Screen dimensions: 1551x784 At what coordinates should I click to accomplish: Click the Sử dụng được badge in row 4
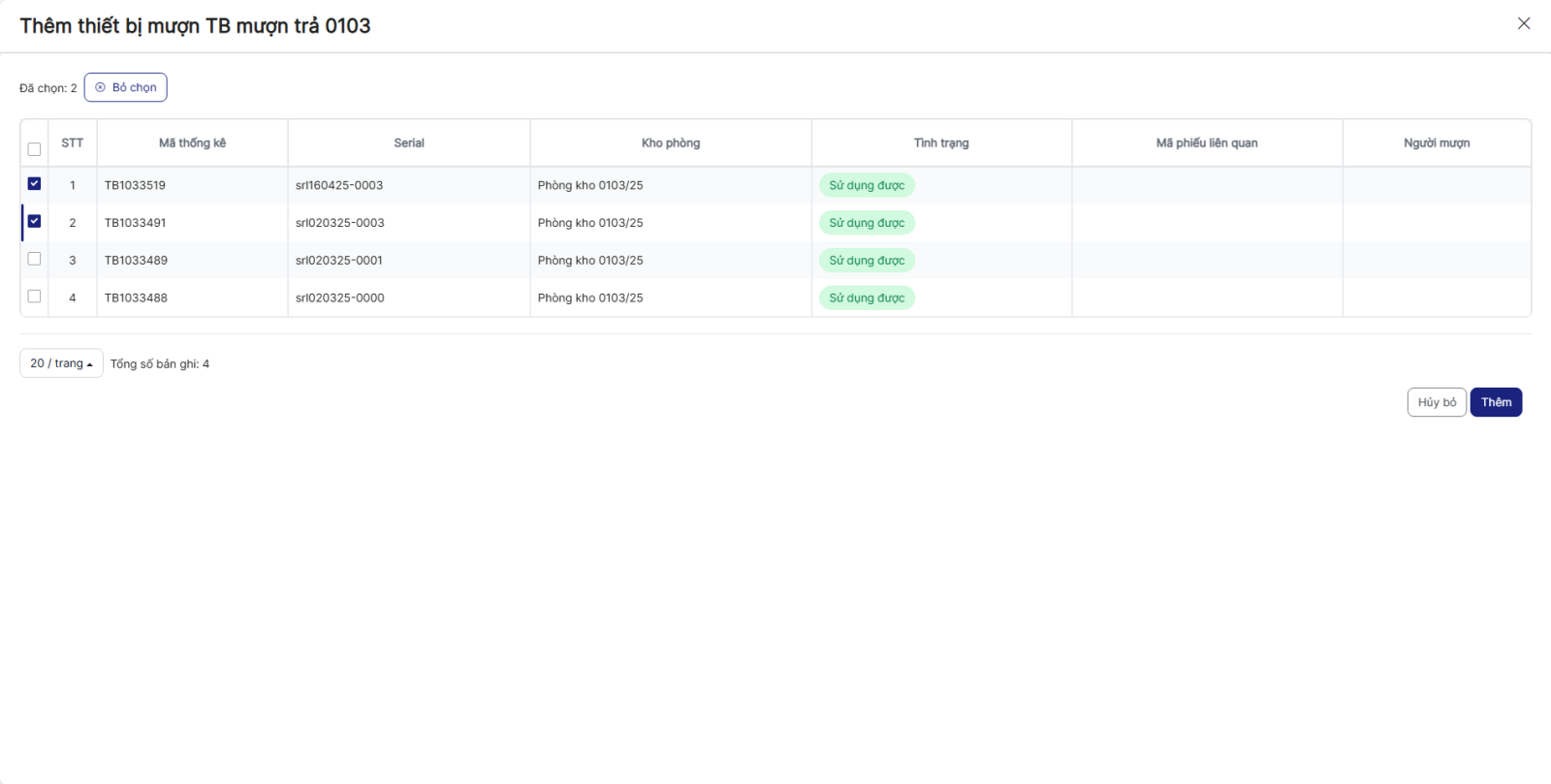point(867,298)
